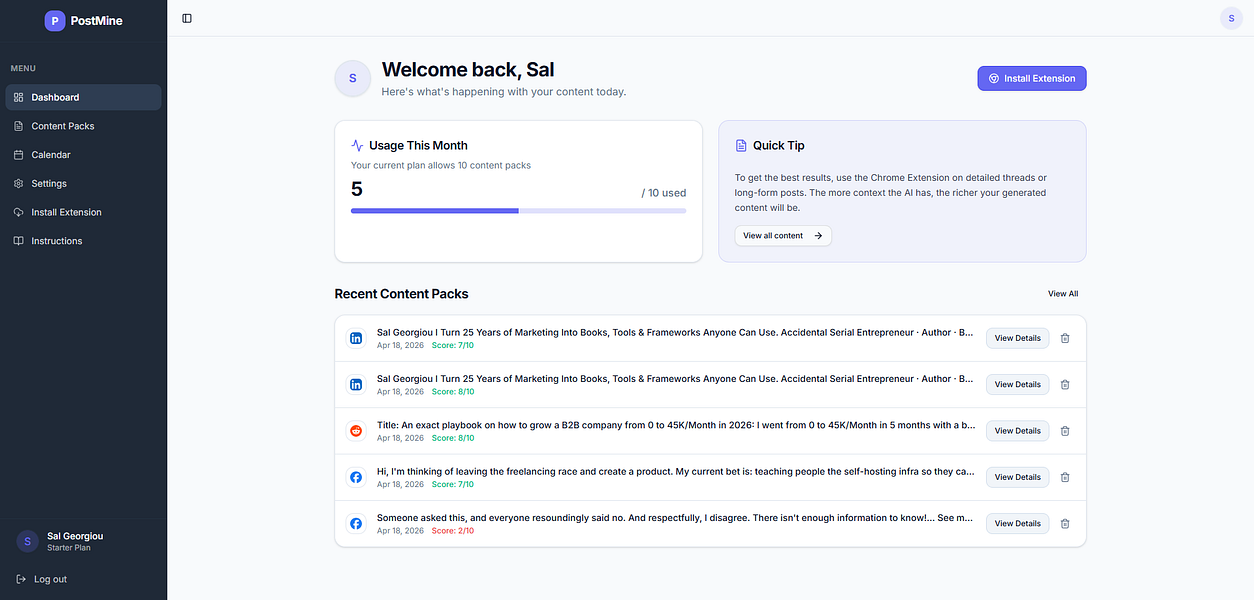
Task: Click the '/ 10 used' usage text
Action: [664, 193]
